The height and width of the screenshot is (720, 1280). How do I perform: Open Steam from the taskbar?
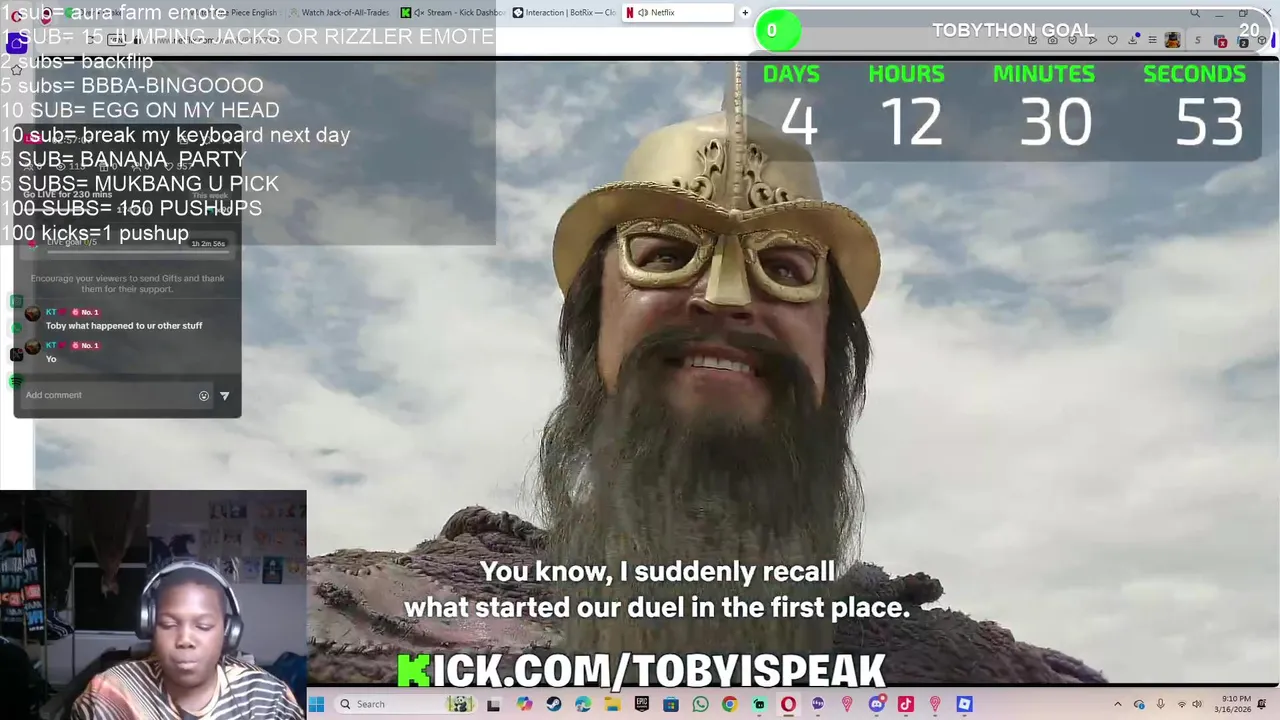pyautogui.click(x=554, y=705)
